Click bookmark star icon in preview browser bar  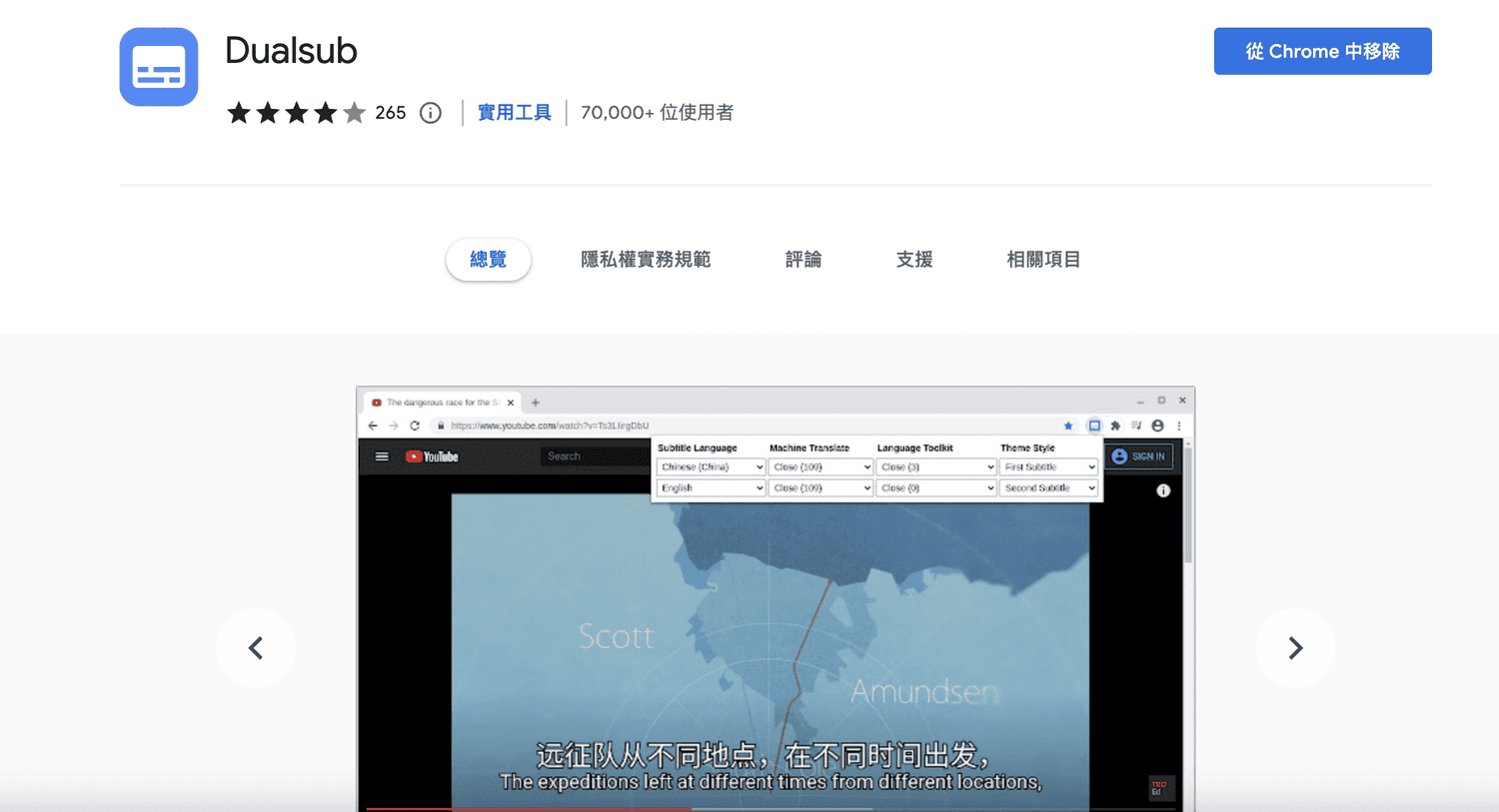(x=1068, y=425)
